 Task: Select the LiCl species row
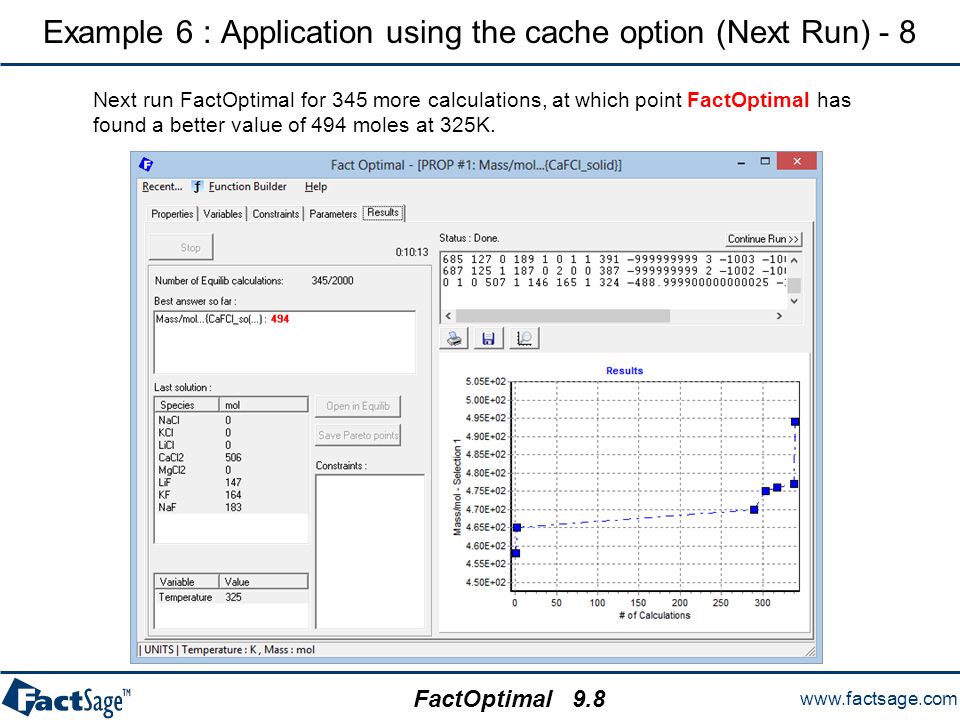tap(231, 445)
